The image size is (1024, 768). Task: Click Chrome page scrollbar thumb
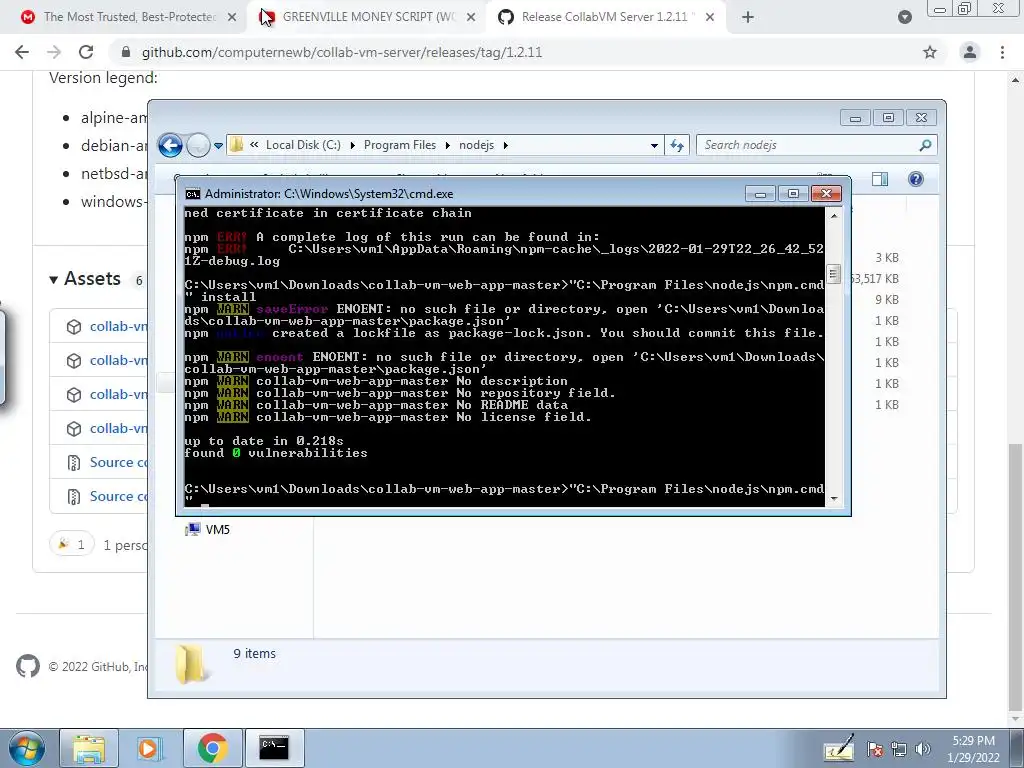click(x=1015, y=577)
